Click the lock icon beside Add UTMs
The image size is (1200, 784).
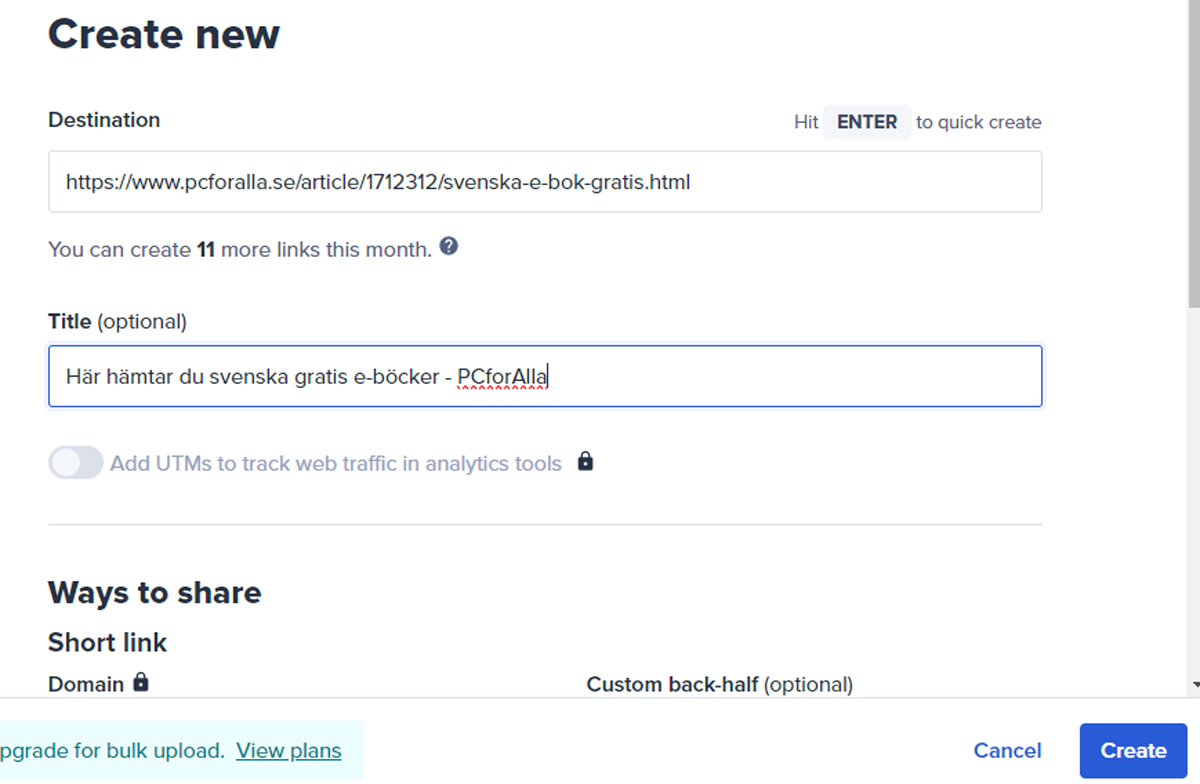(x=586, y=462)
